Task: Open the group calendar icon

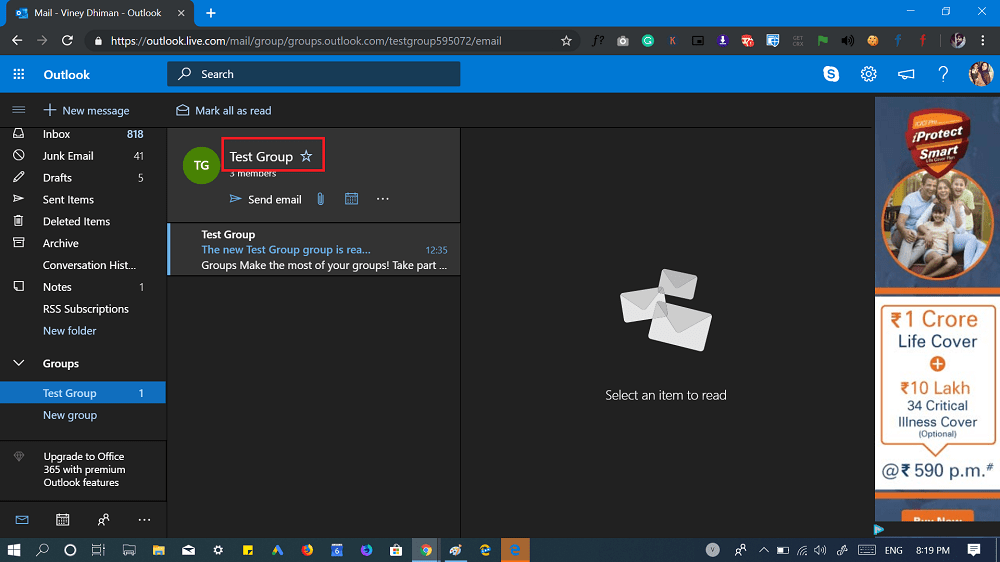Action: (x=351, y=199)
